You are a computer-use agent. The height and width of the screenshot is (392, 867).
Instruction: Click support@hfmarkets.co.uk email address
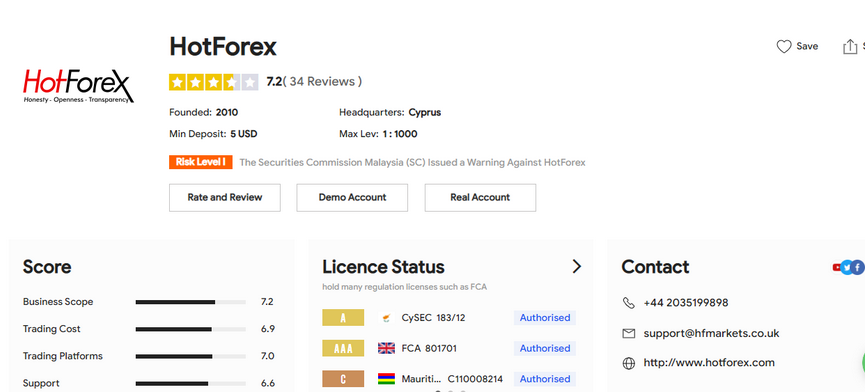(x=711, y=333)
